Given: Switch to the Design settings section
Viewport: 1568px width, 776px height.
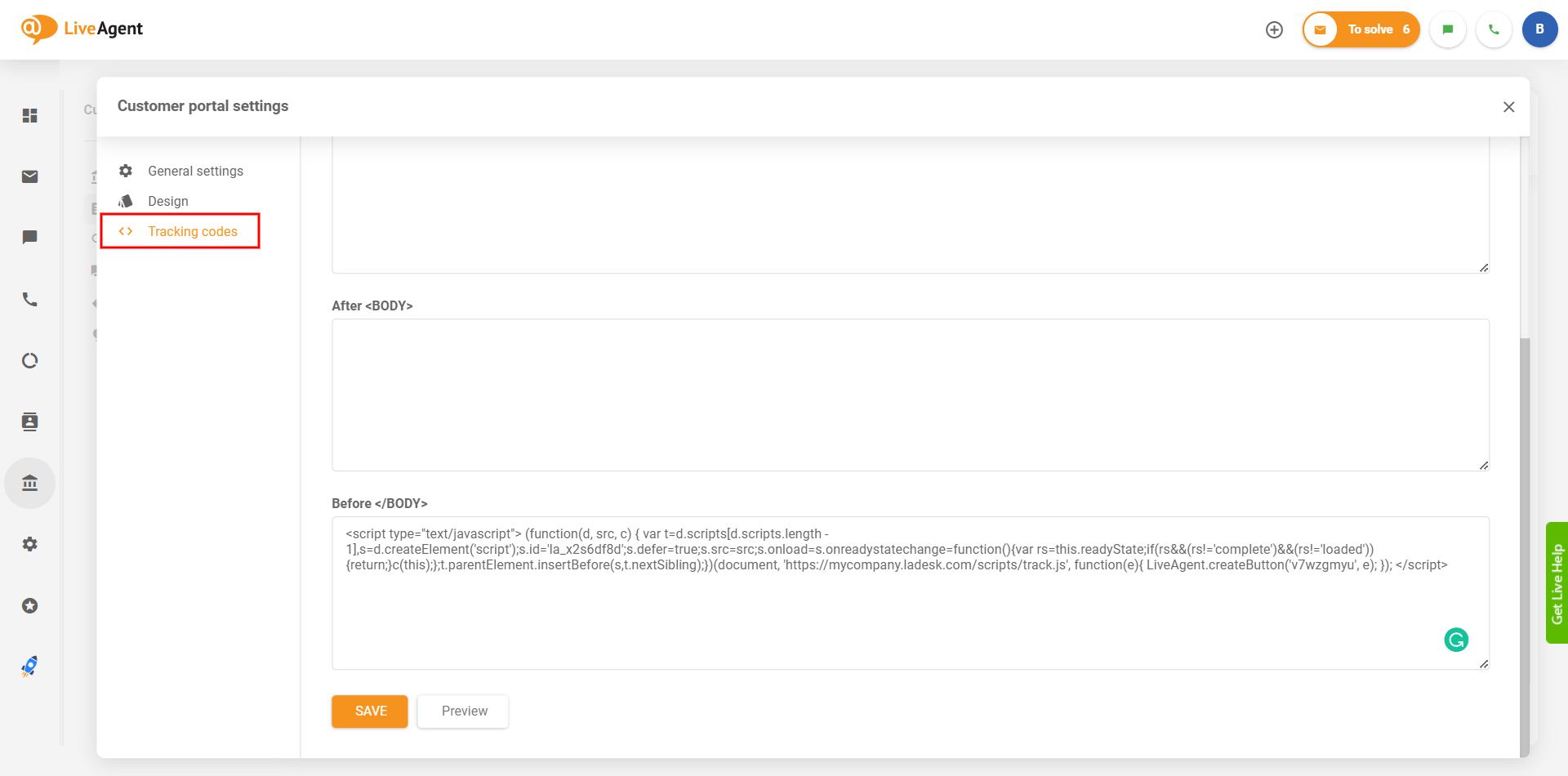Looking at the screenshot, I should [x=168, y=202].
